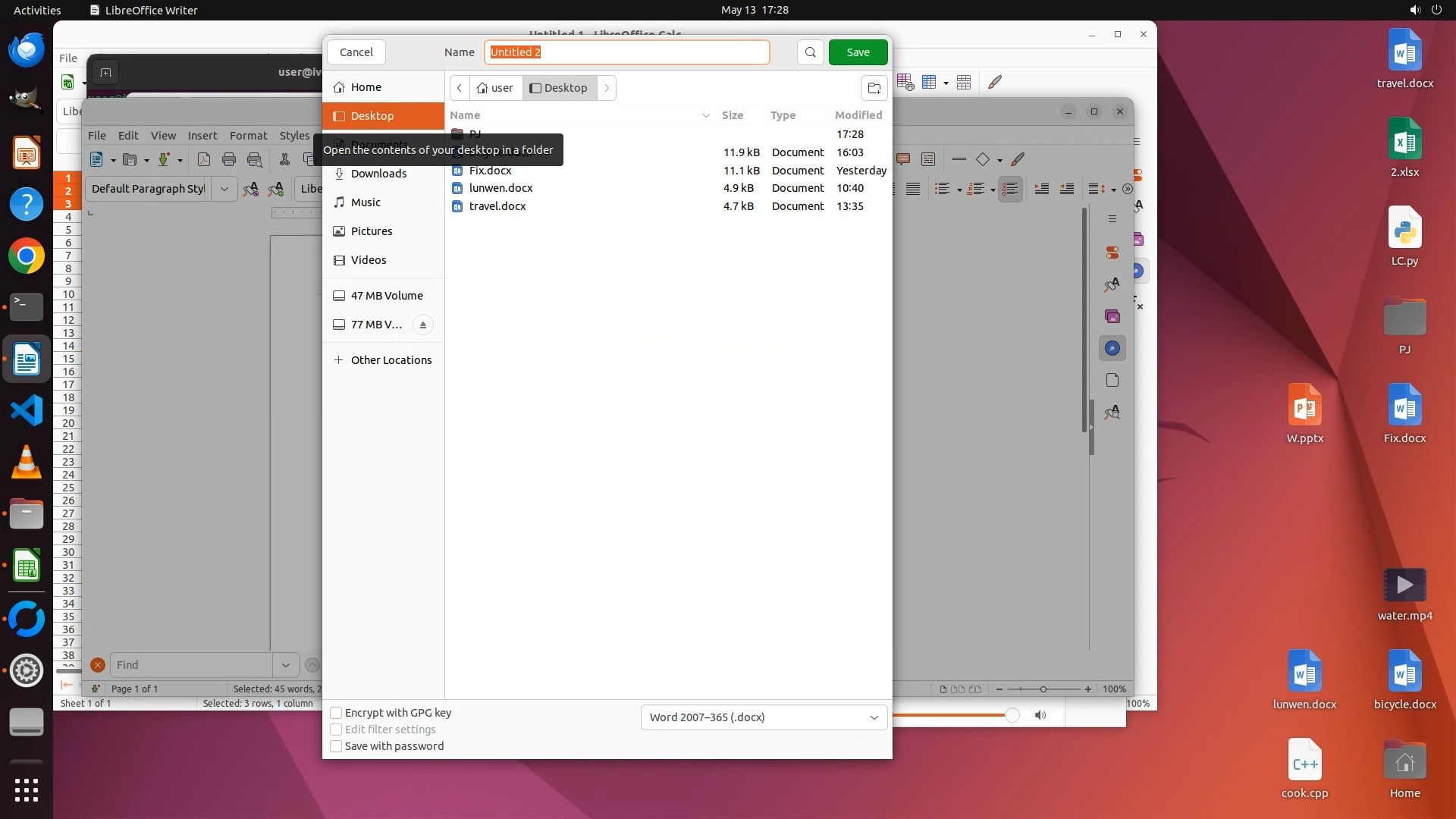Open the Format menu in Writer
Screen dimensions: 1456x819
(248, 136)
